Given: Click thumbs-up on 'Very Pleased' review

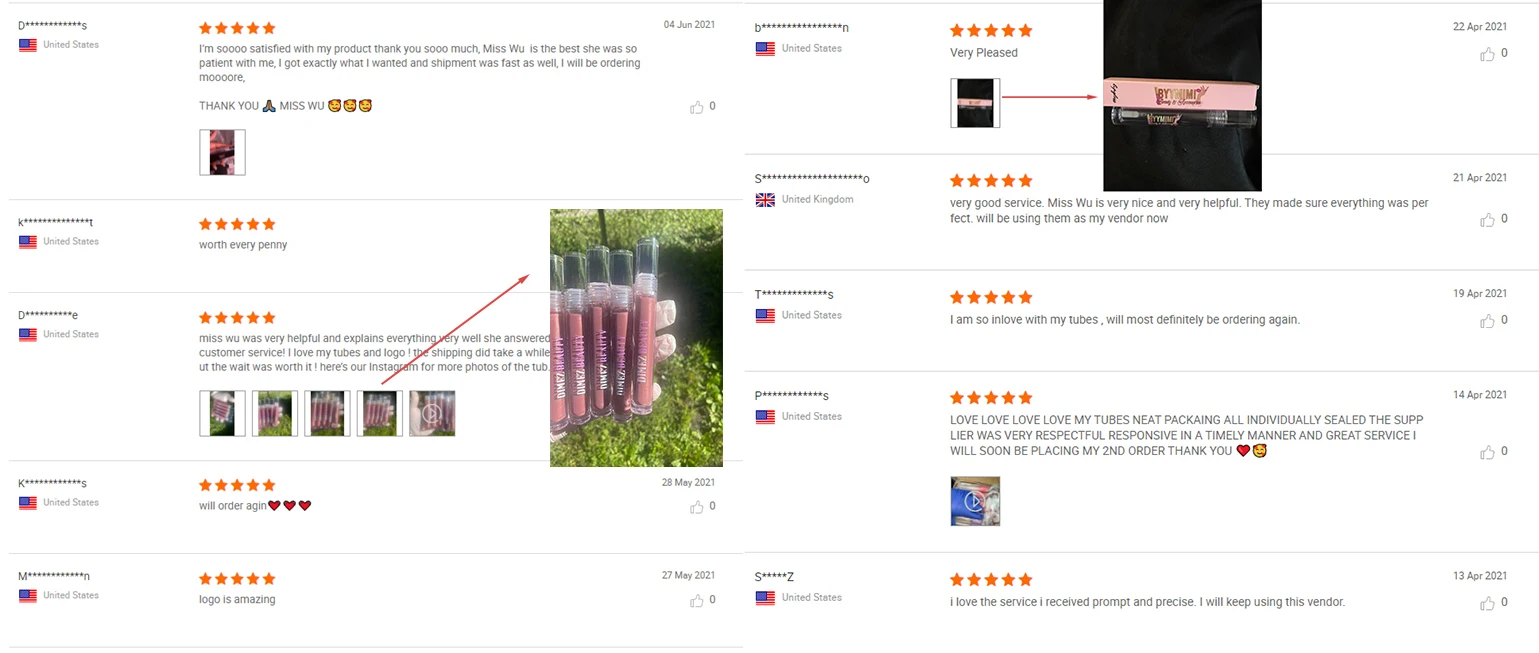Looking at the screenshot, I should pos(1487,54).
